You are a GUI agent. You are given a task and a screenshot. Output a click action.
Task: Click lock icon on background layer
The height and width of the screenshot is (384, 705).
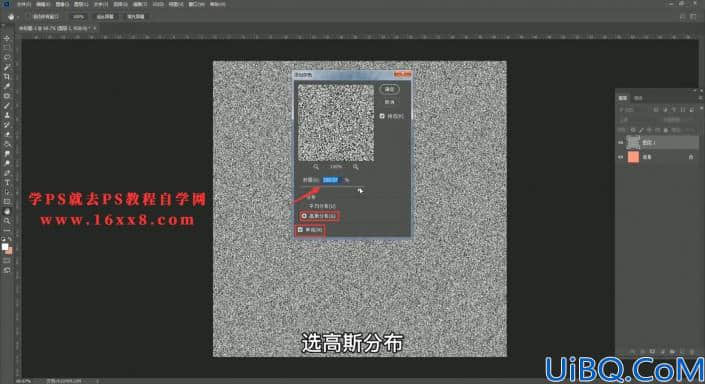tap(691, 157)
